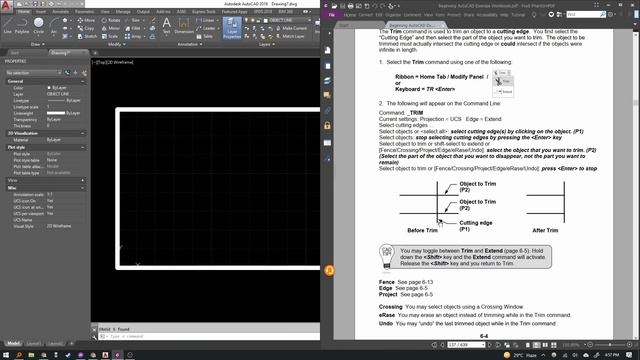
Task: Expand the Layers panel dropdown
Action: (267, 44)
